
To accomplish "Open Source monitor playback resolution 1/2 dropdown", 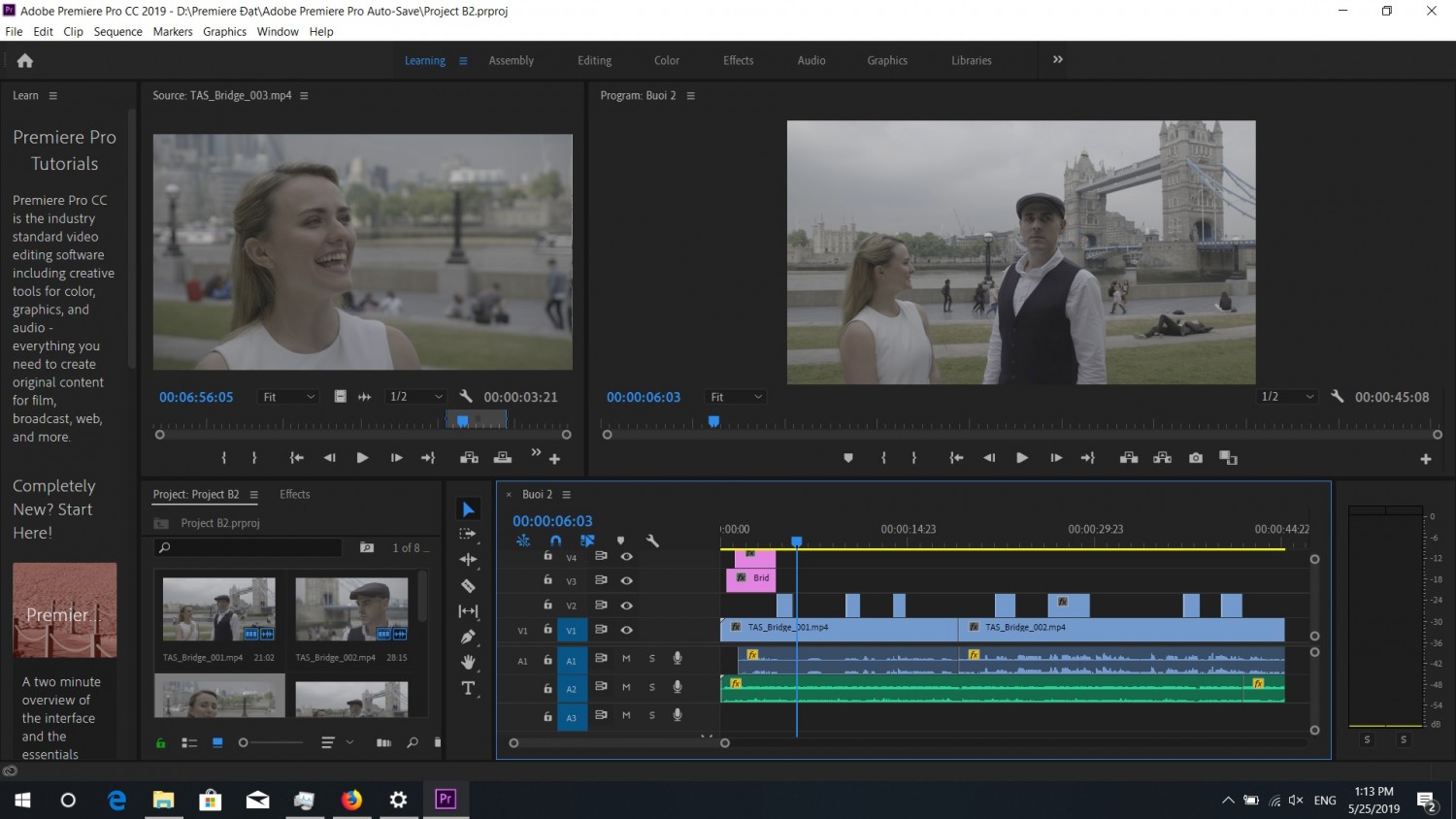I will [416, 397].
